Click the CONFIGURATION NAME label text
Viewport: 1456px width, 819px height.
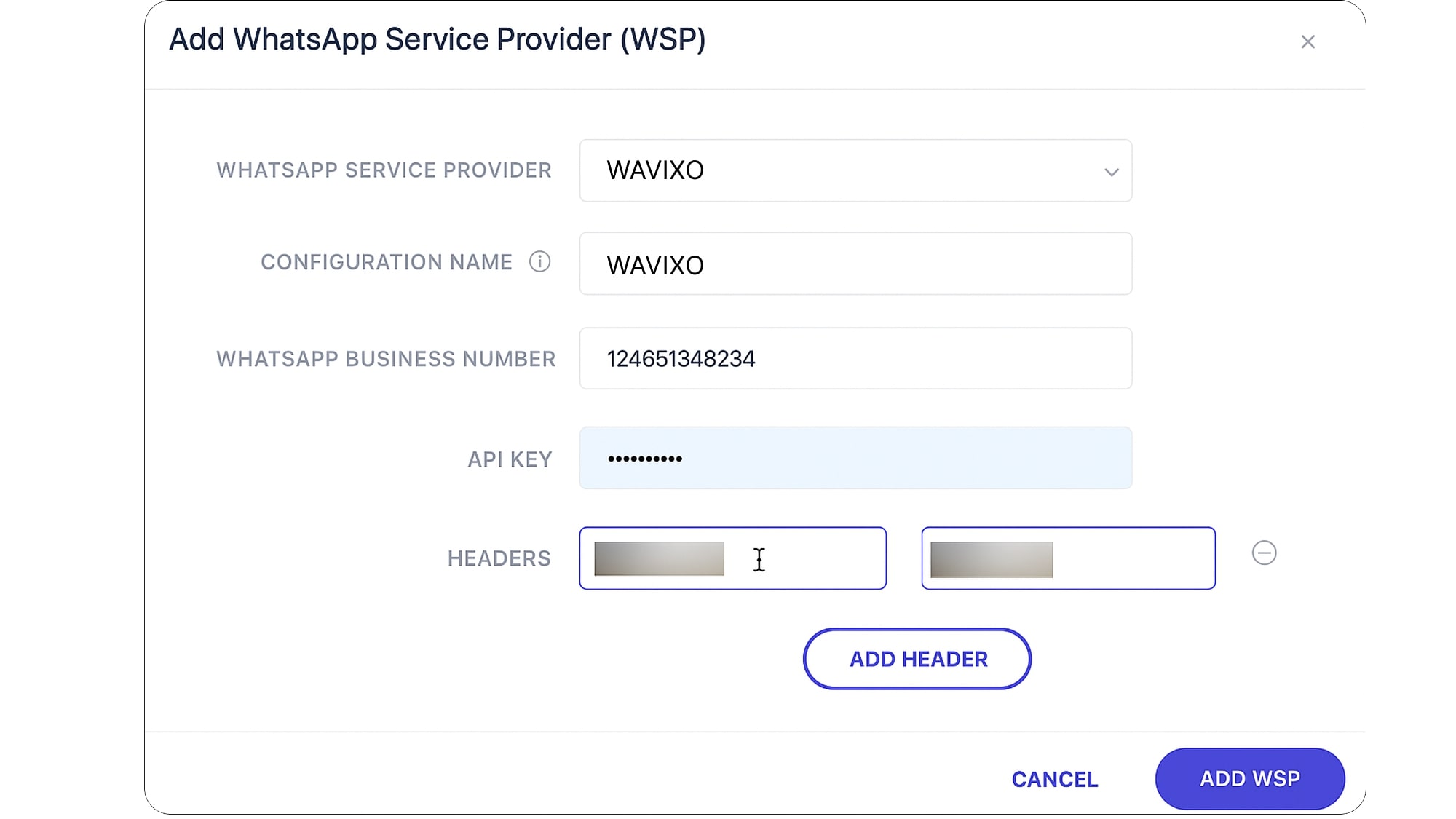click(x=386, y=262)
